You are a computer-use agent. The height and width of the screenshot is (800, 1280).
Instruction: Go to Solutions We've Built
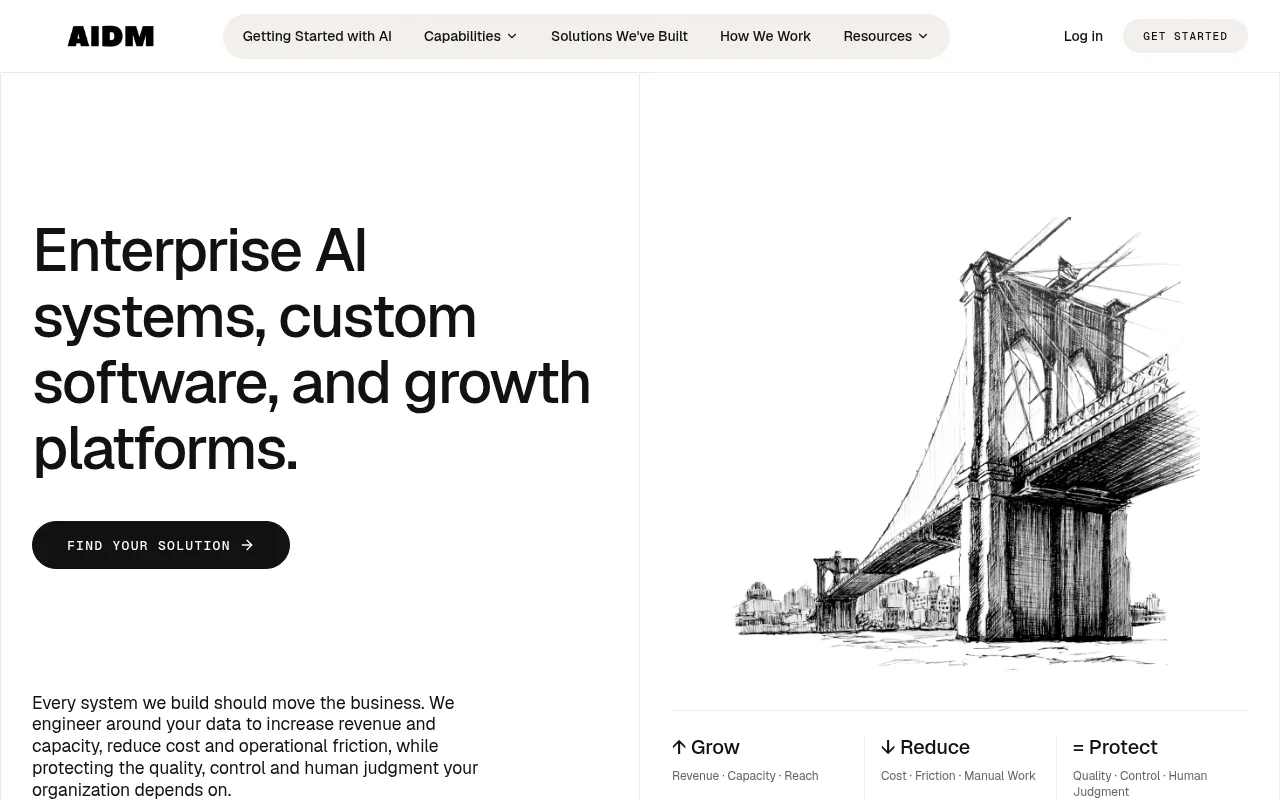tap(619, 36)
